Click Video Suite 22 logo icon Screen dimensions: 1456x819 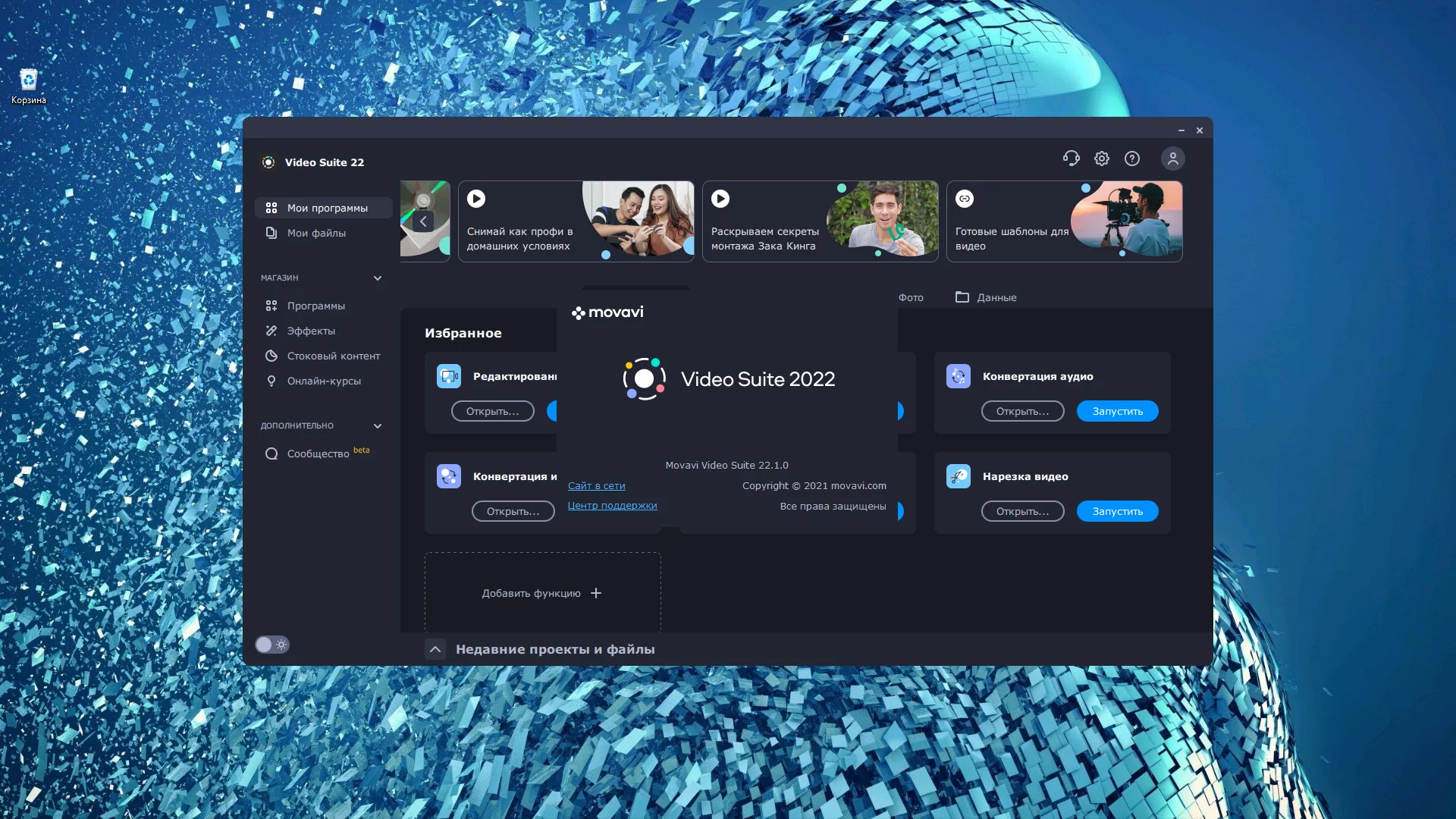pyautogui.click(x=268, y=162)
